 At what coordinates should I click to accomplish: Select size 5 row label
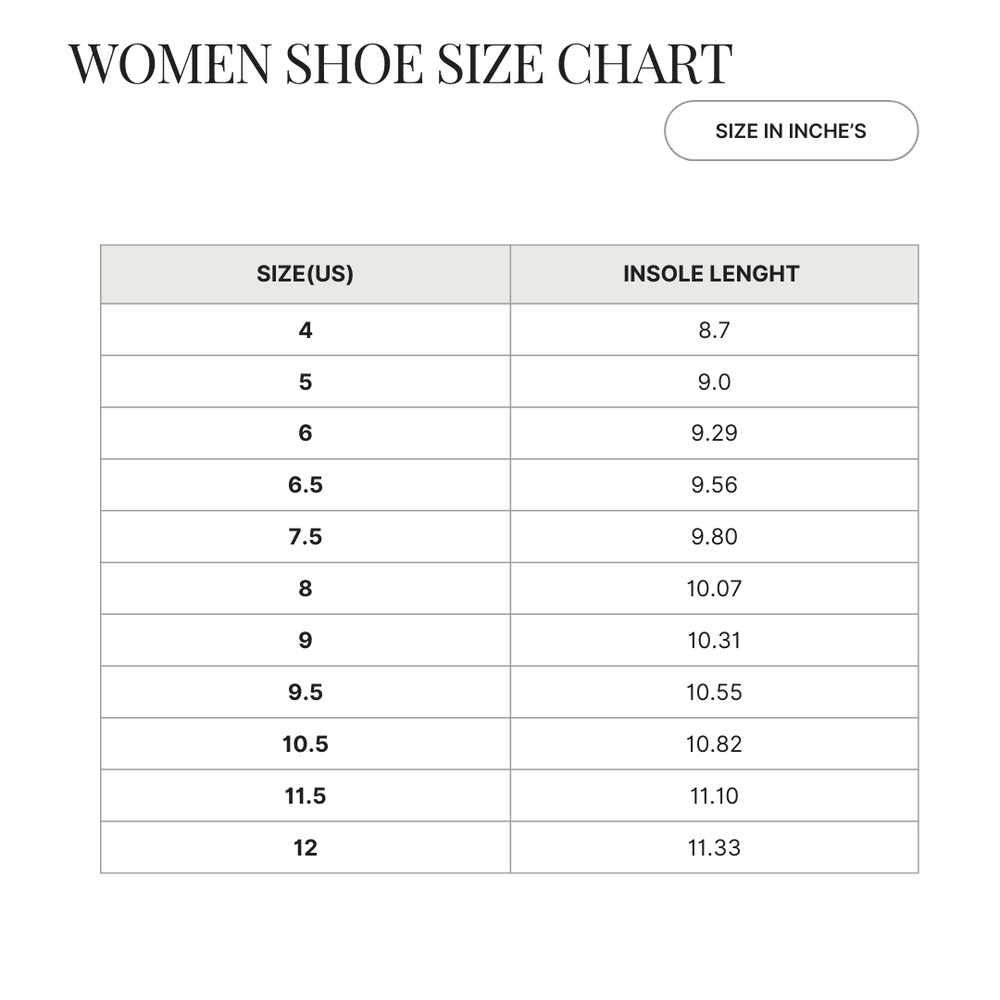tap(305, 382)
